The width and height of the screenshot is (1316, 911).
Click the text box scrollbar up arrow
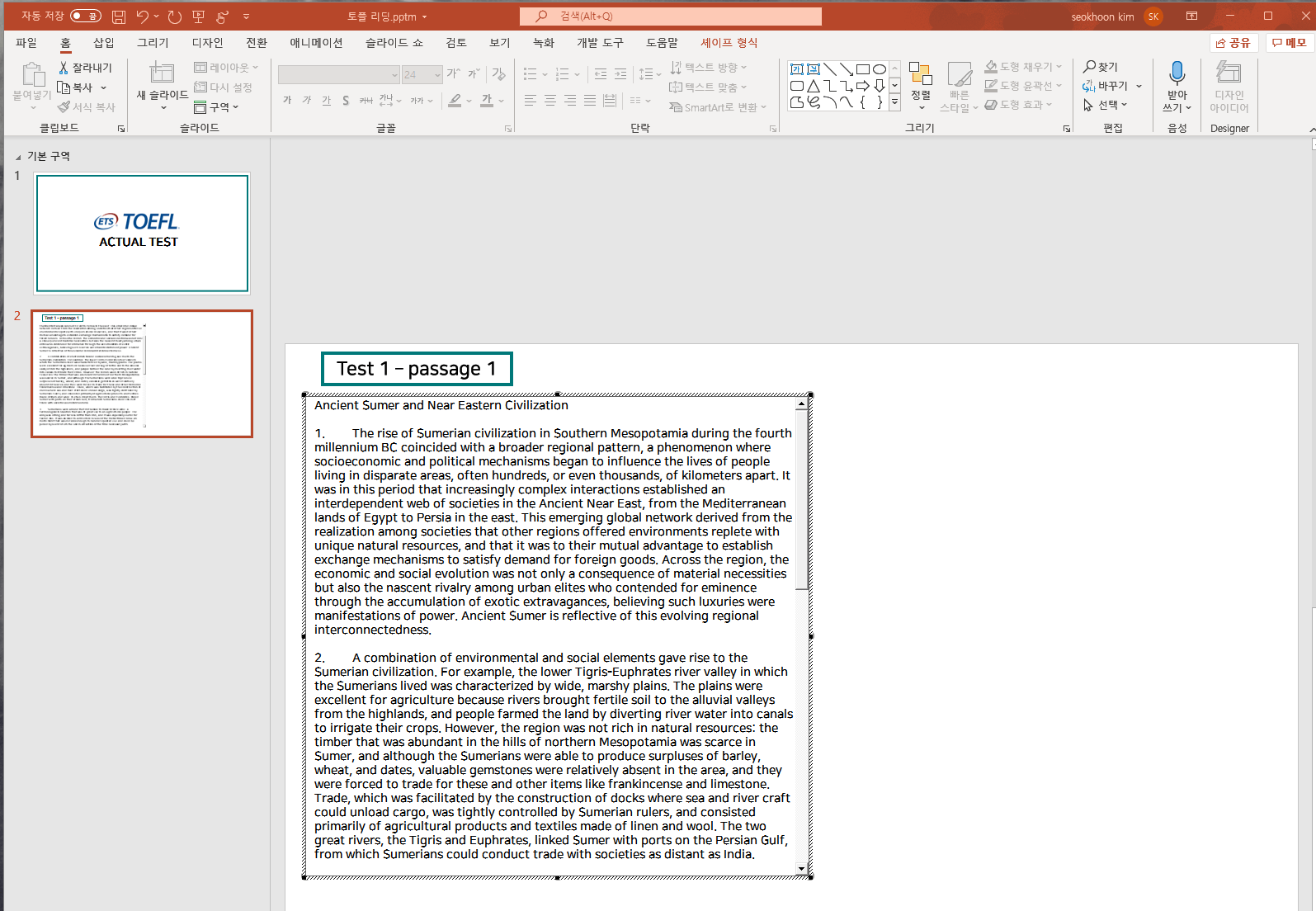[x=801, y=405]
